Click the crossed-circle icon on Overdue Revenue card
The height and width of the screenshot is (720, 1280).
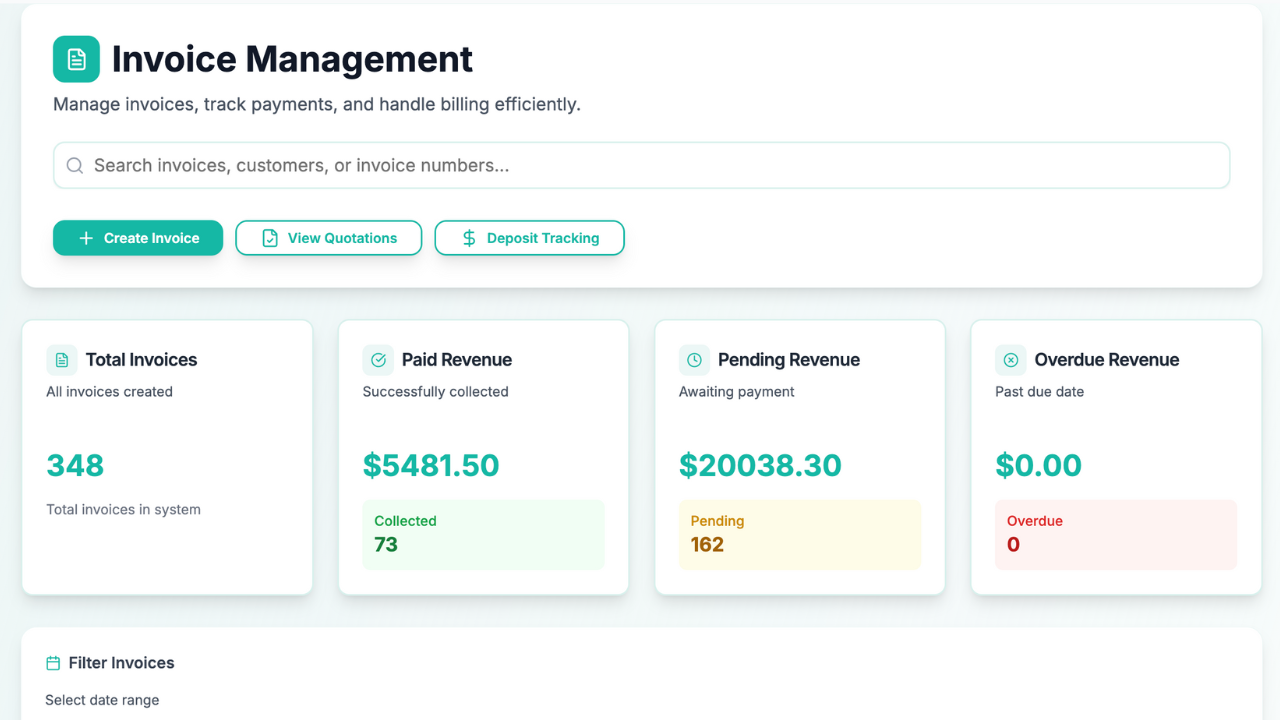[1011, 359]
